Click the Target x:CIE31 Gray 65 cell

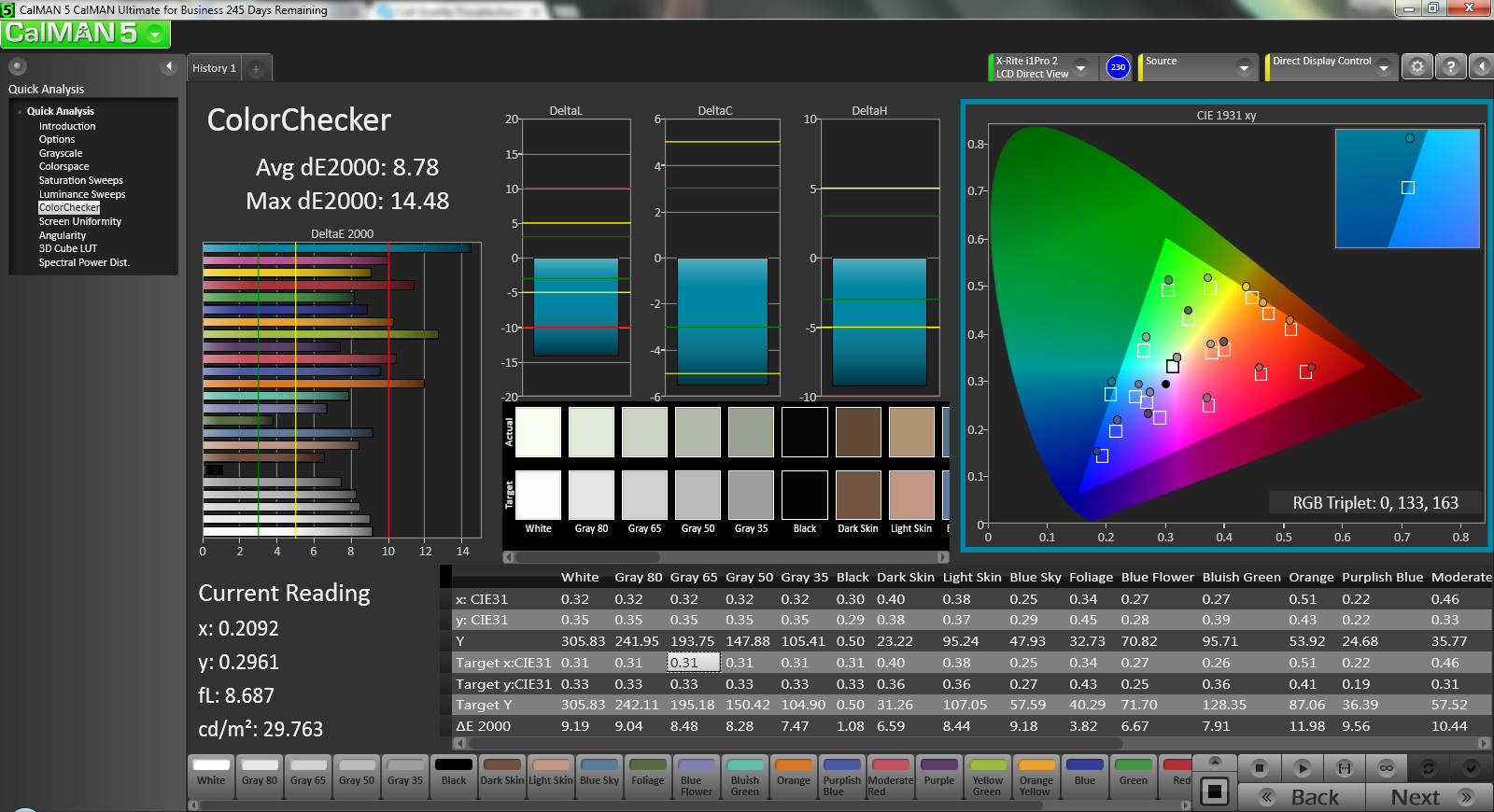pos(693,663)
